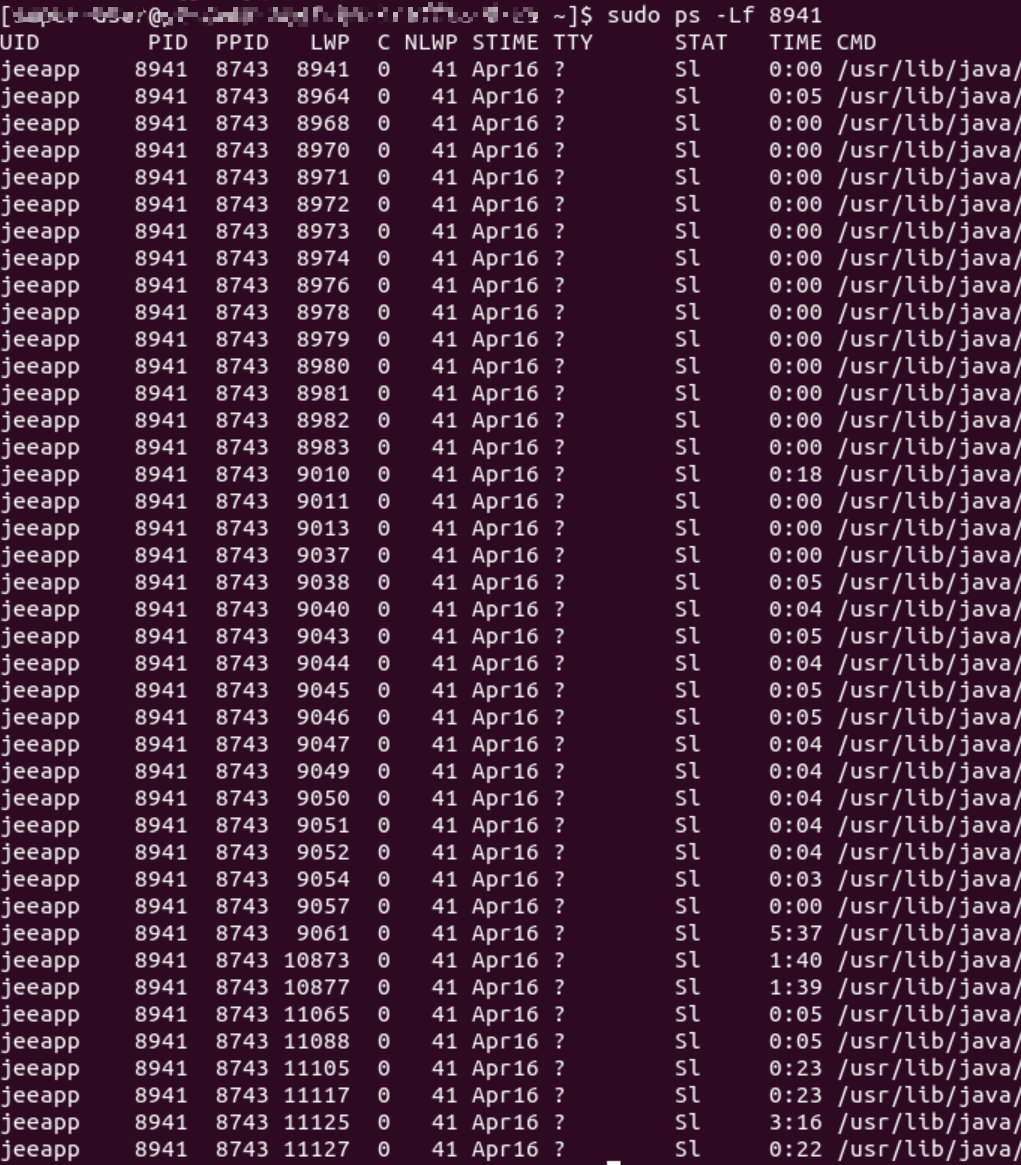
Task: Click the CMD column header
Action: 857,42
